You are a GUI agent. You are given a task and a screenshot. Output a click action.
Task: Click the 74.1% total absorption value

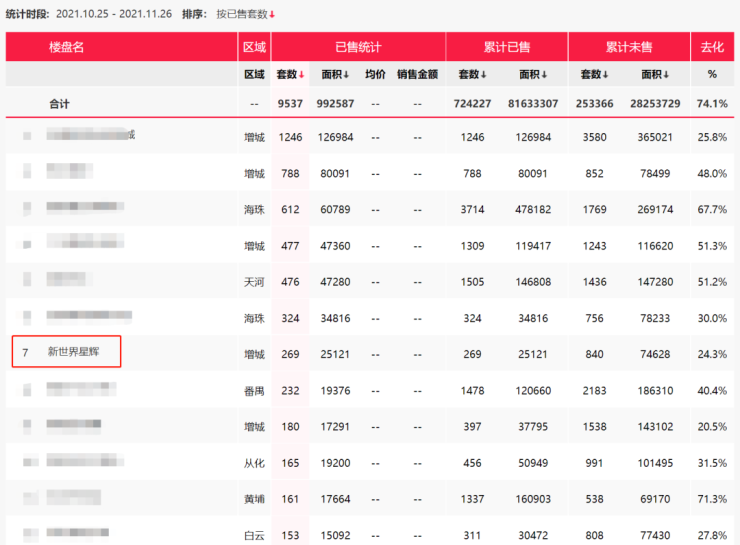tap(712, 103)
